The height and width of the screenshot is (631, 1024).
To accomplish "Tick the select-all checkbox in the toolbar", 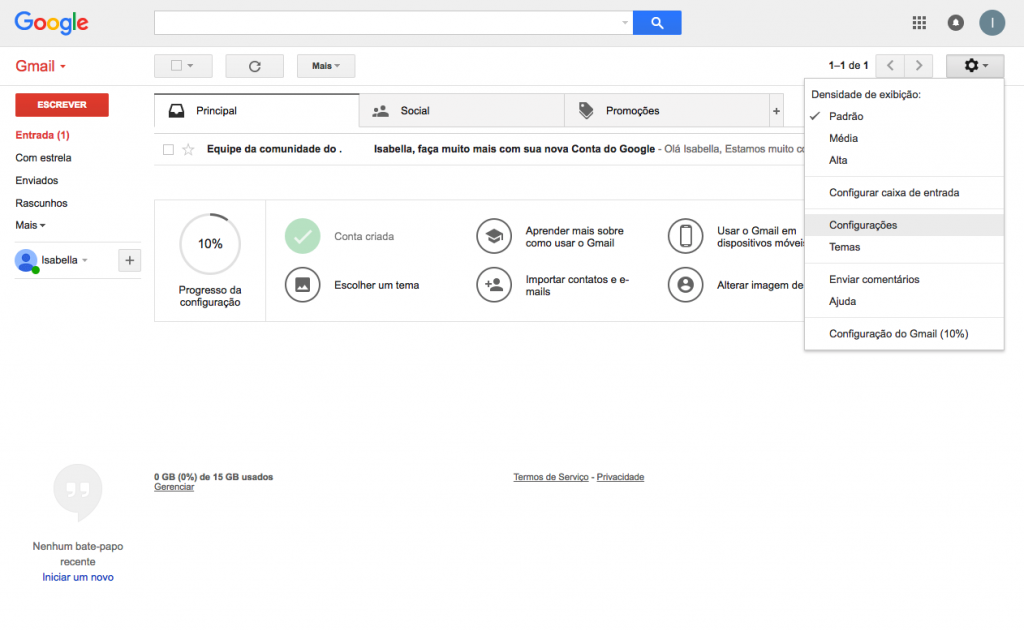I will pos(176,65).
